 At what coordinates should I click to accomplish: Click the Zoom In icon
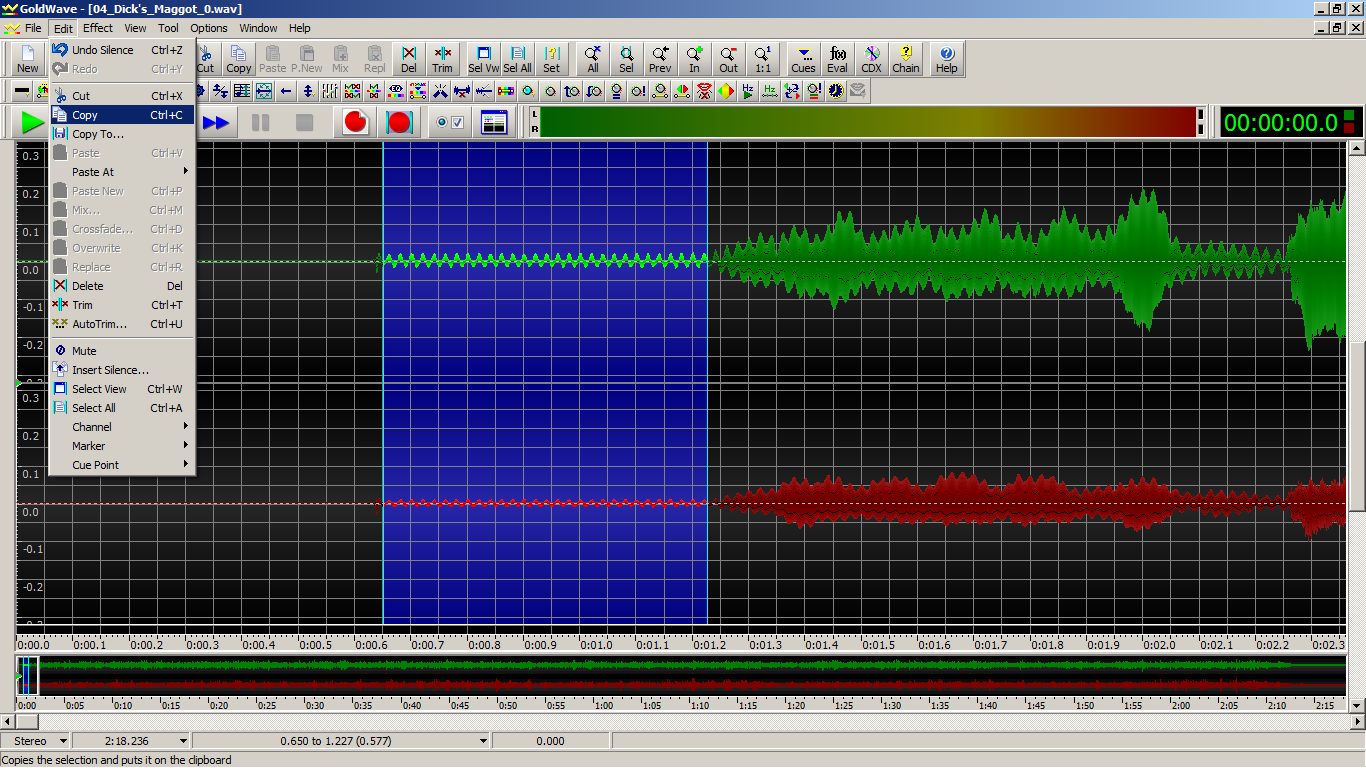pyautogui.click(x=694, y=59)
